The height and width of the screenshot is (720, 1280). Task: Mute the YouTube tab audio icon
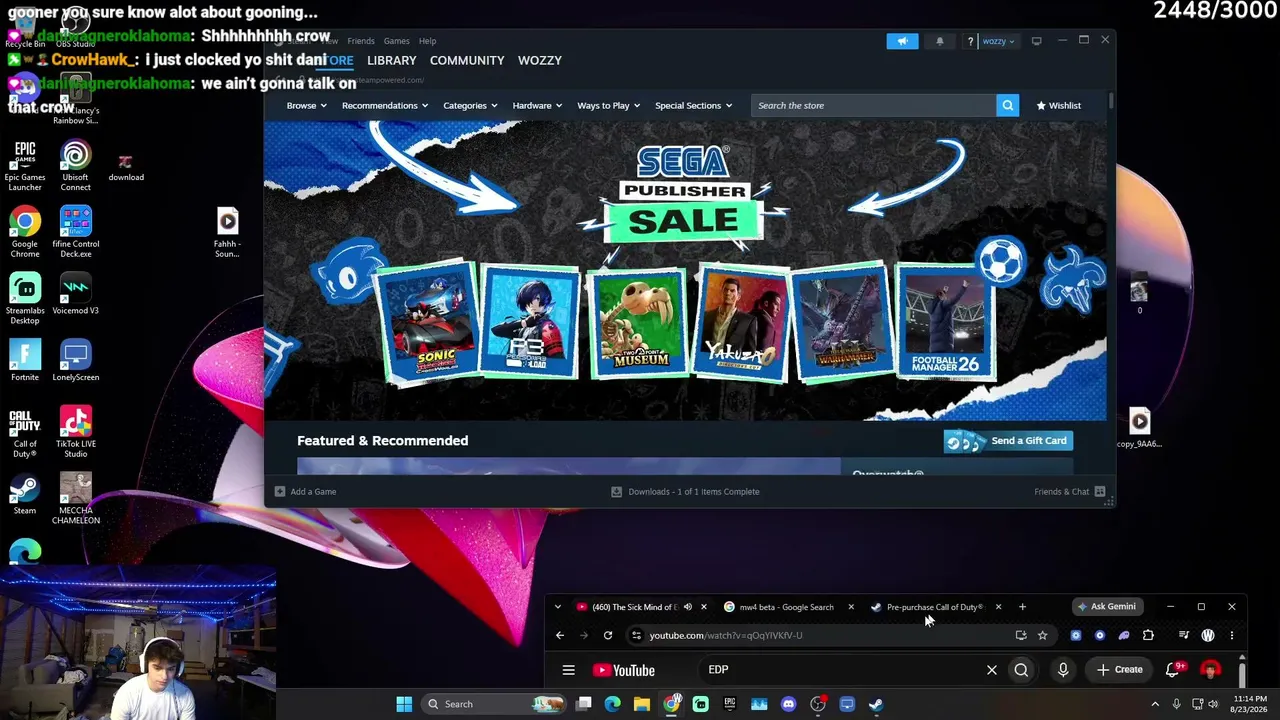coord(687,607)
